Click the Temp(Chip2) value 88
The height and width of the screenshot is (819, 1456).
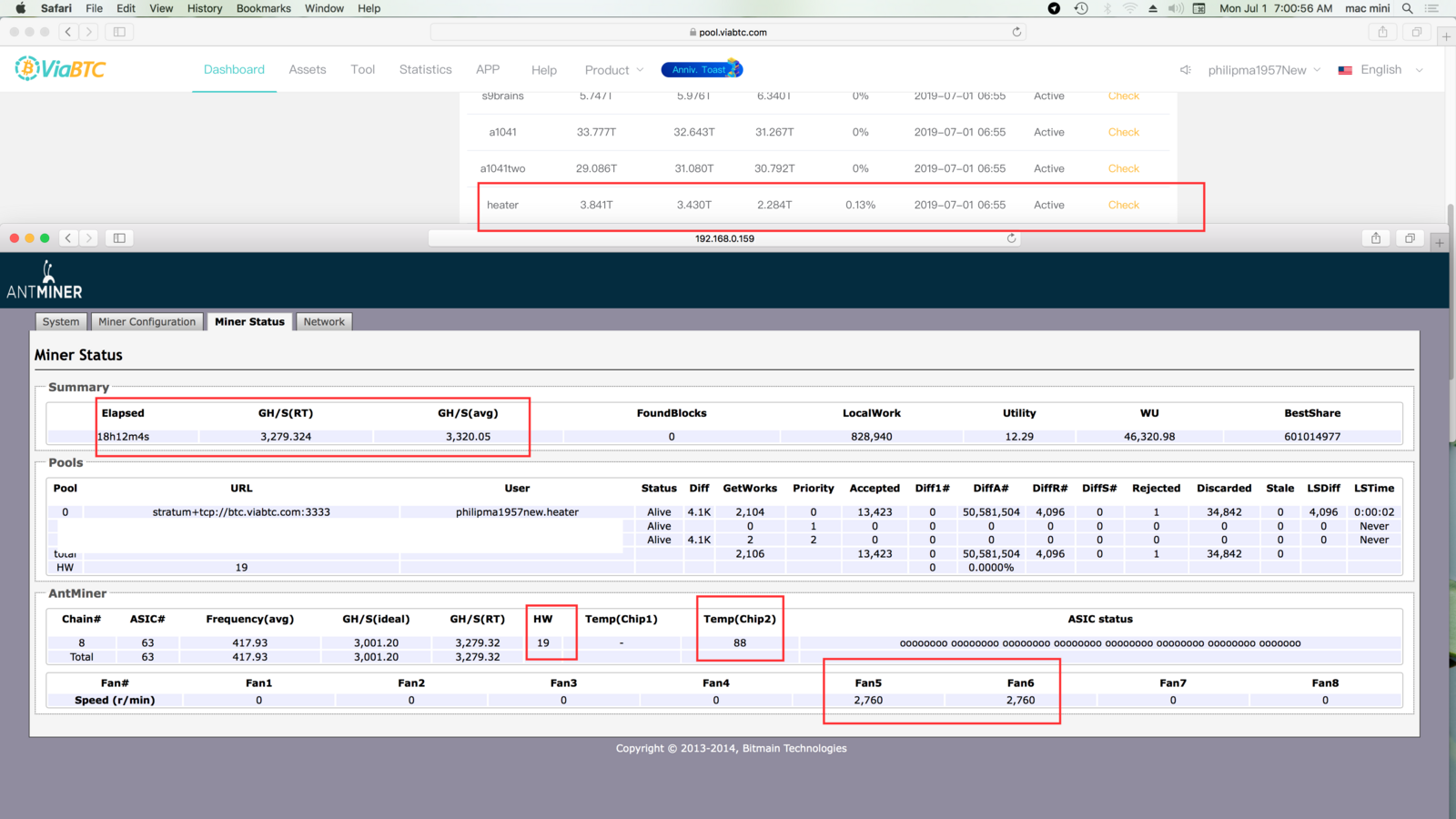click(x=740, y=642)
